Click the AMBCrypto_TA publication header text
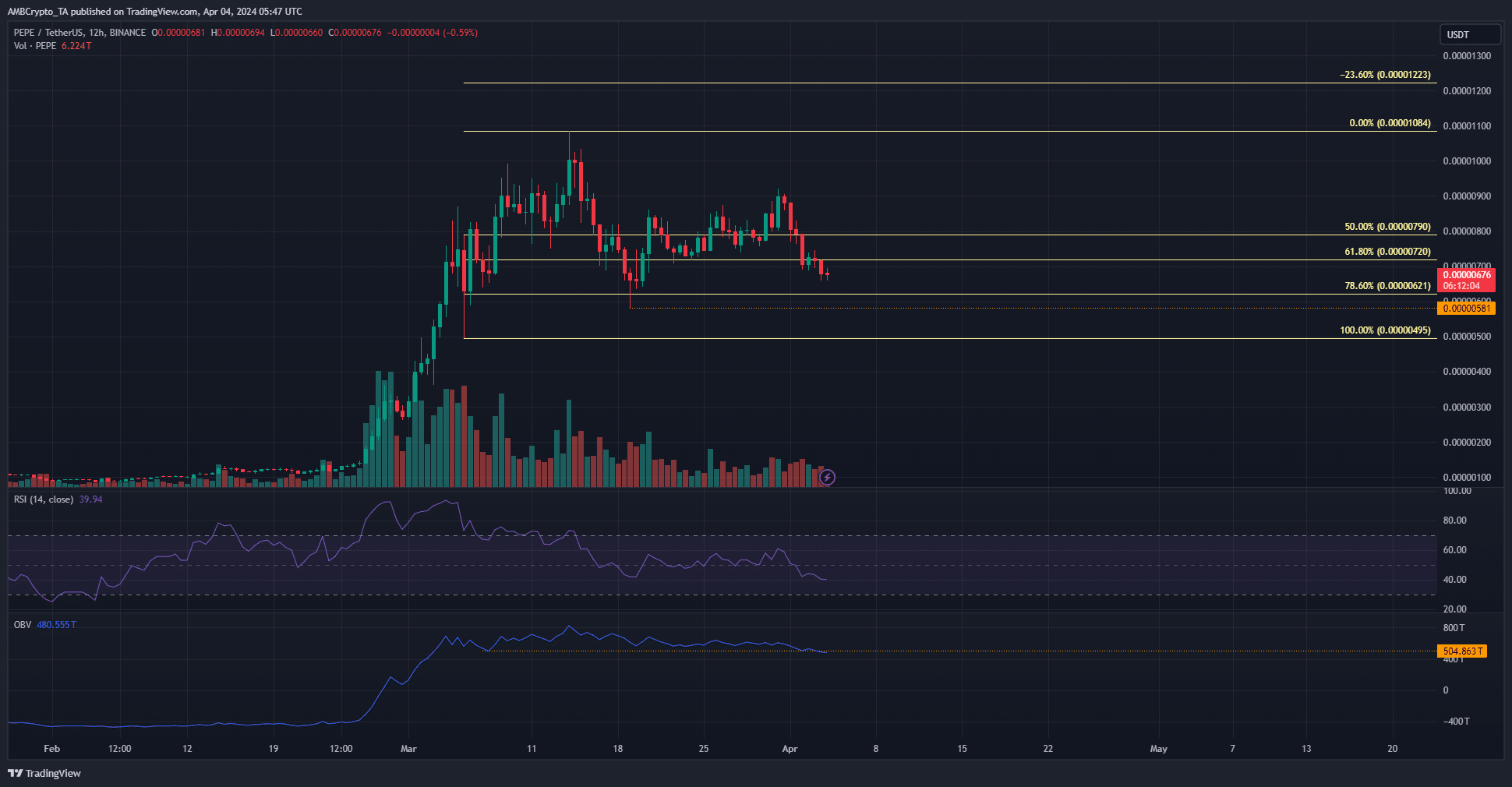Screen dimensions: 1512x787 (154, 12)
